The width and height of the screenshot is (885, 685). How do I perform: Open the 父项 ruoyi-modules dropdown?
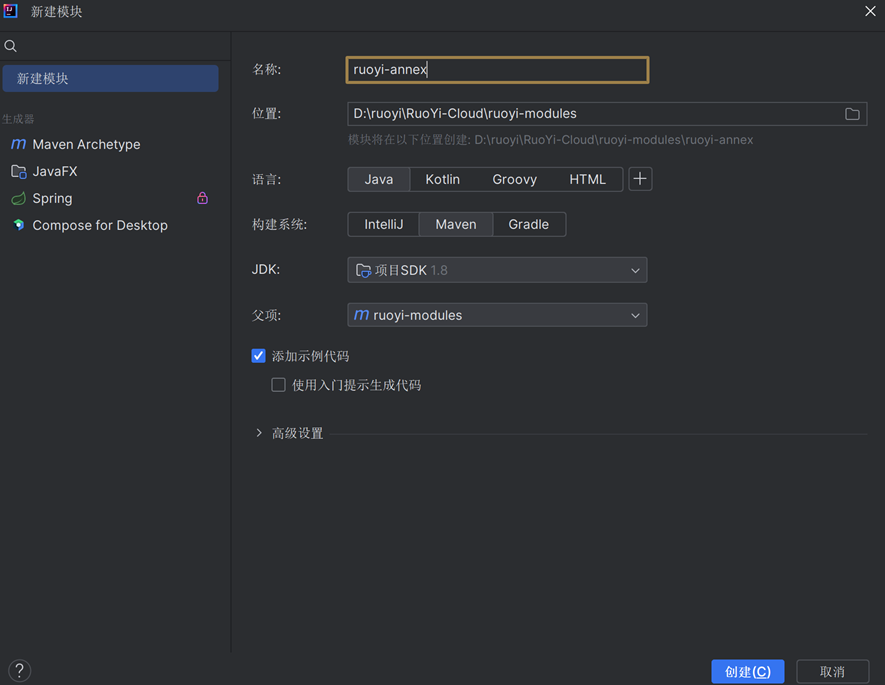pos(497,315)
